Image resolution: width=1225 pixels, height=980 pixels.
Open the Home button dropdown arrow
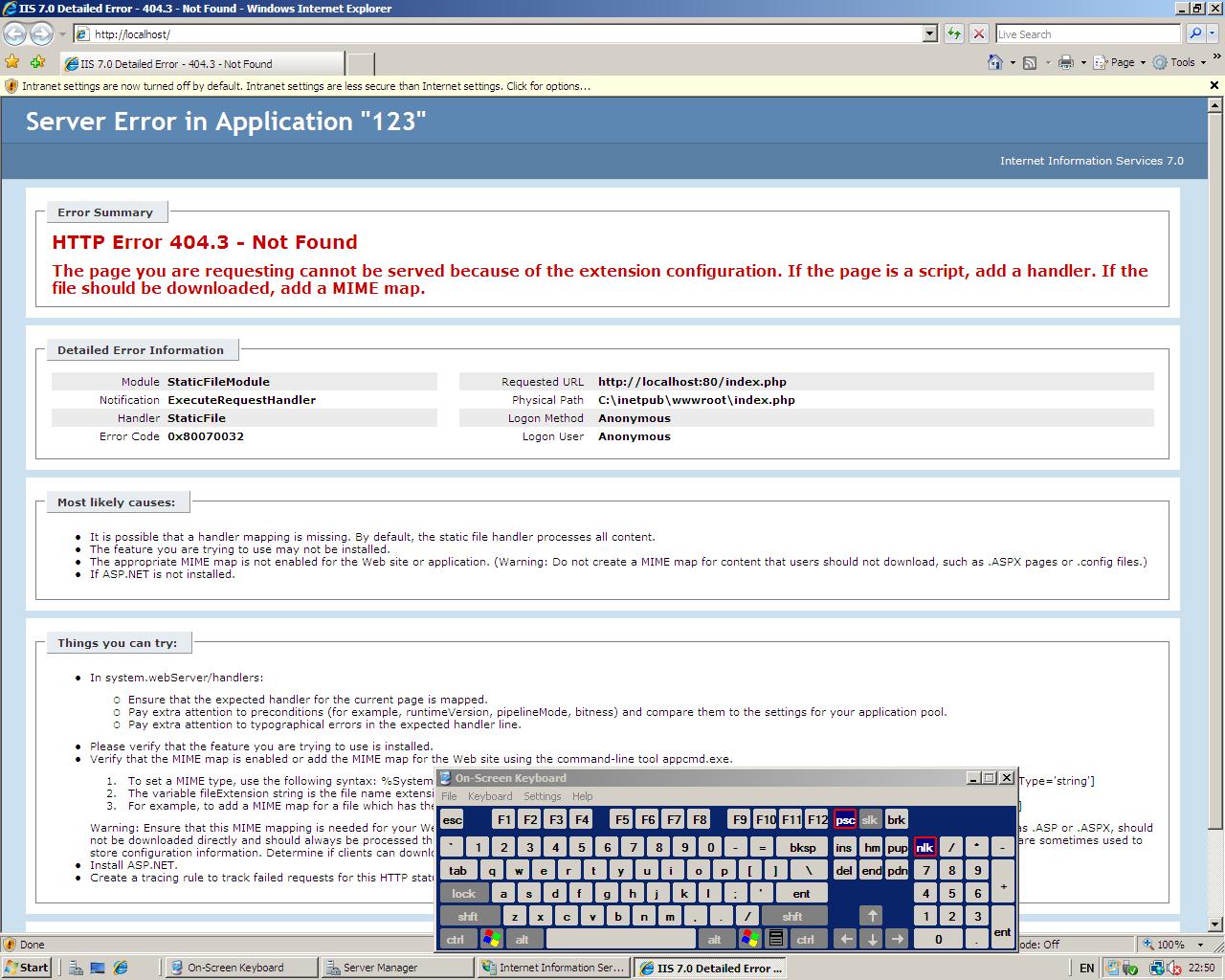click(1013, 62)
